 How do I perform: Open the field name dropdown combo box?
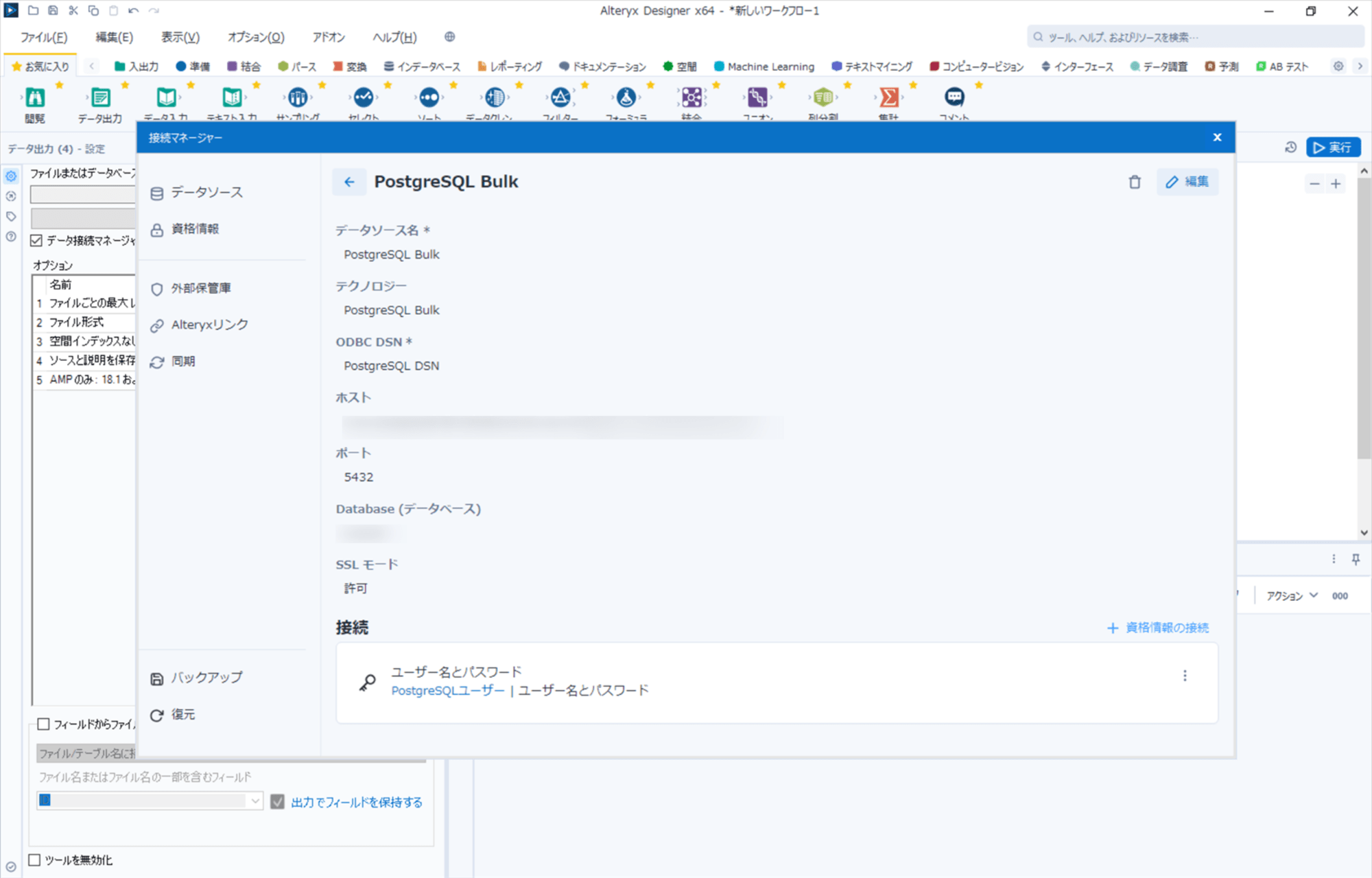pos(150,800)
